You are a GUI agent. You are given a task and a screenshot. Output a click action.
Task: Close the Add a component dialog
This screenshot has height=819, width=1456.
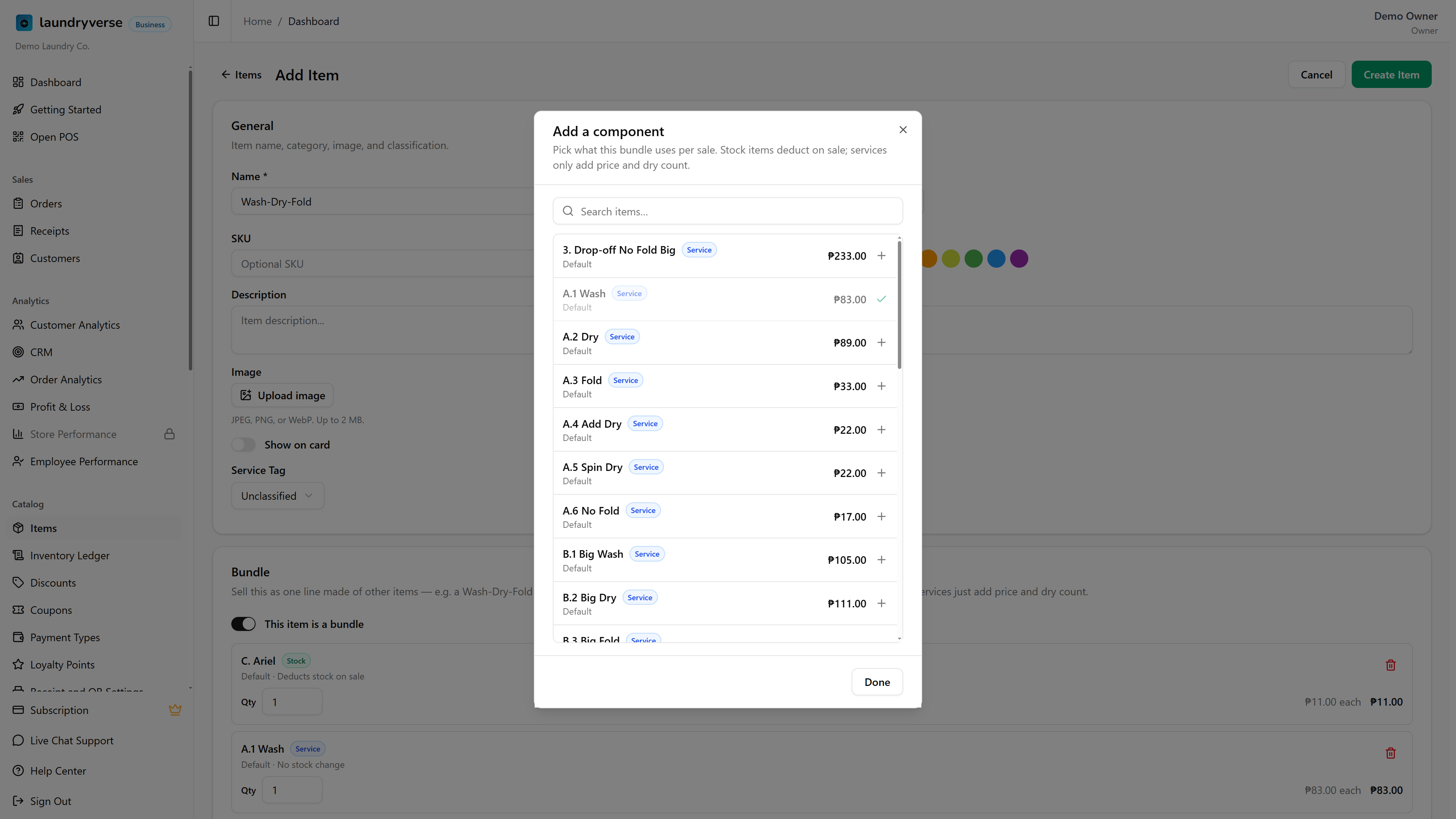[903, 130]
